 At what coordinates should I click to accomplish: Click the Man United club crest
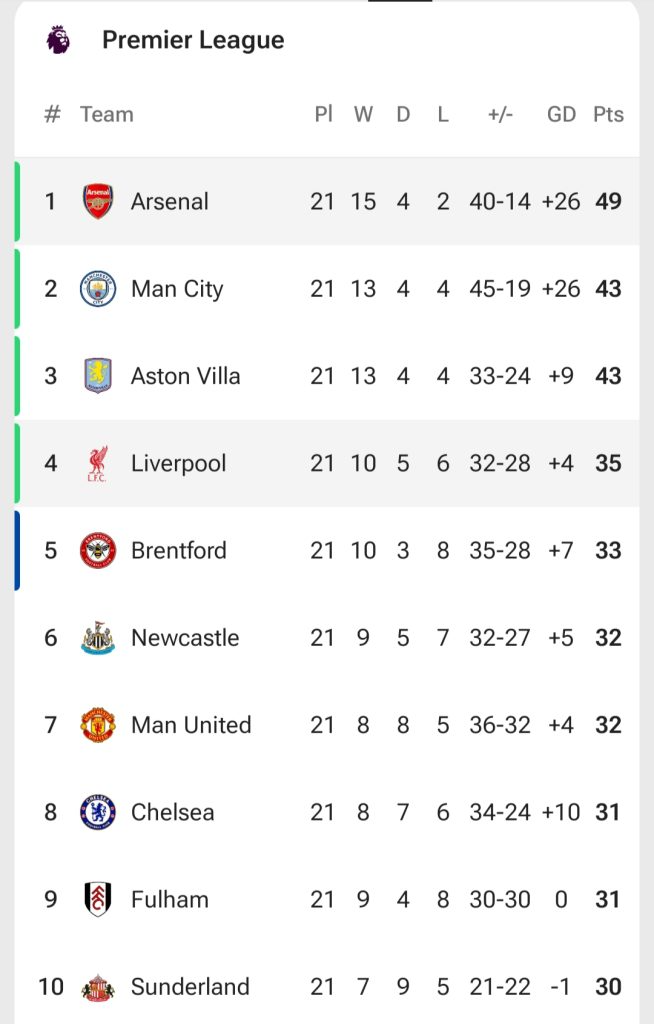pyautogui.click(x=98, y=725)
